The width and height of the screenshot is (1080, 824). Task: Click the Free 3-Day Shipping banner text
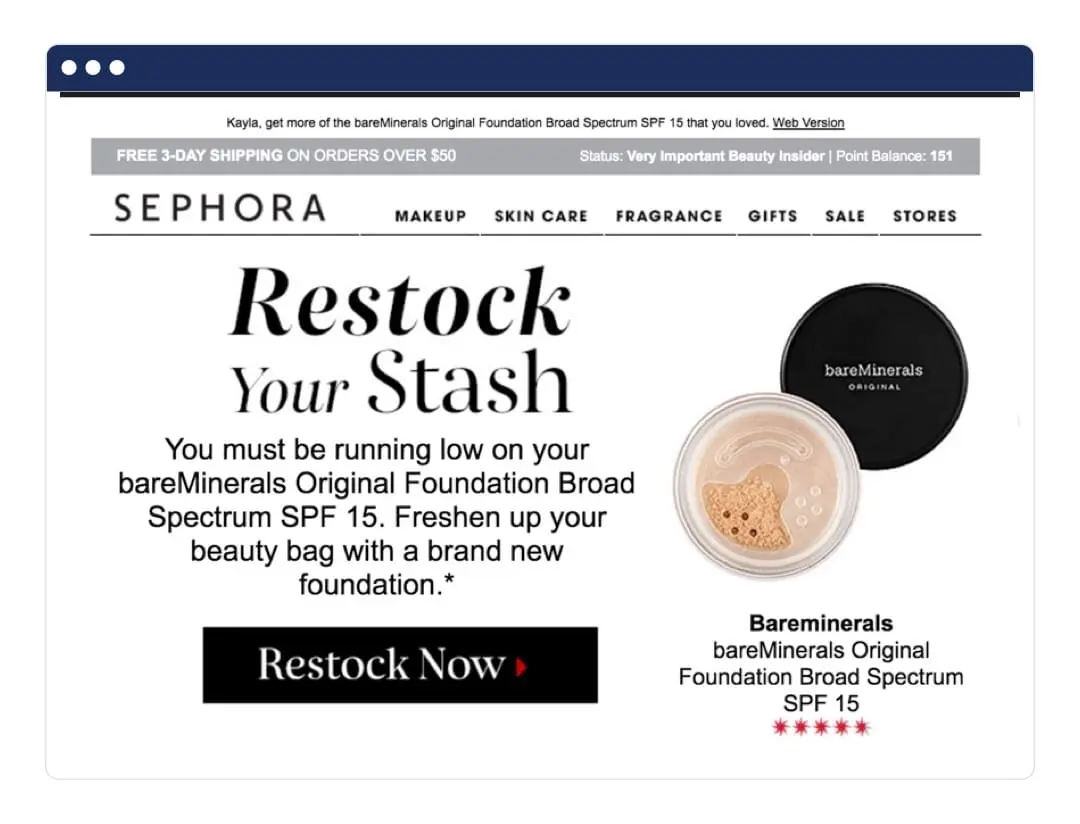(286, 156)
